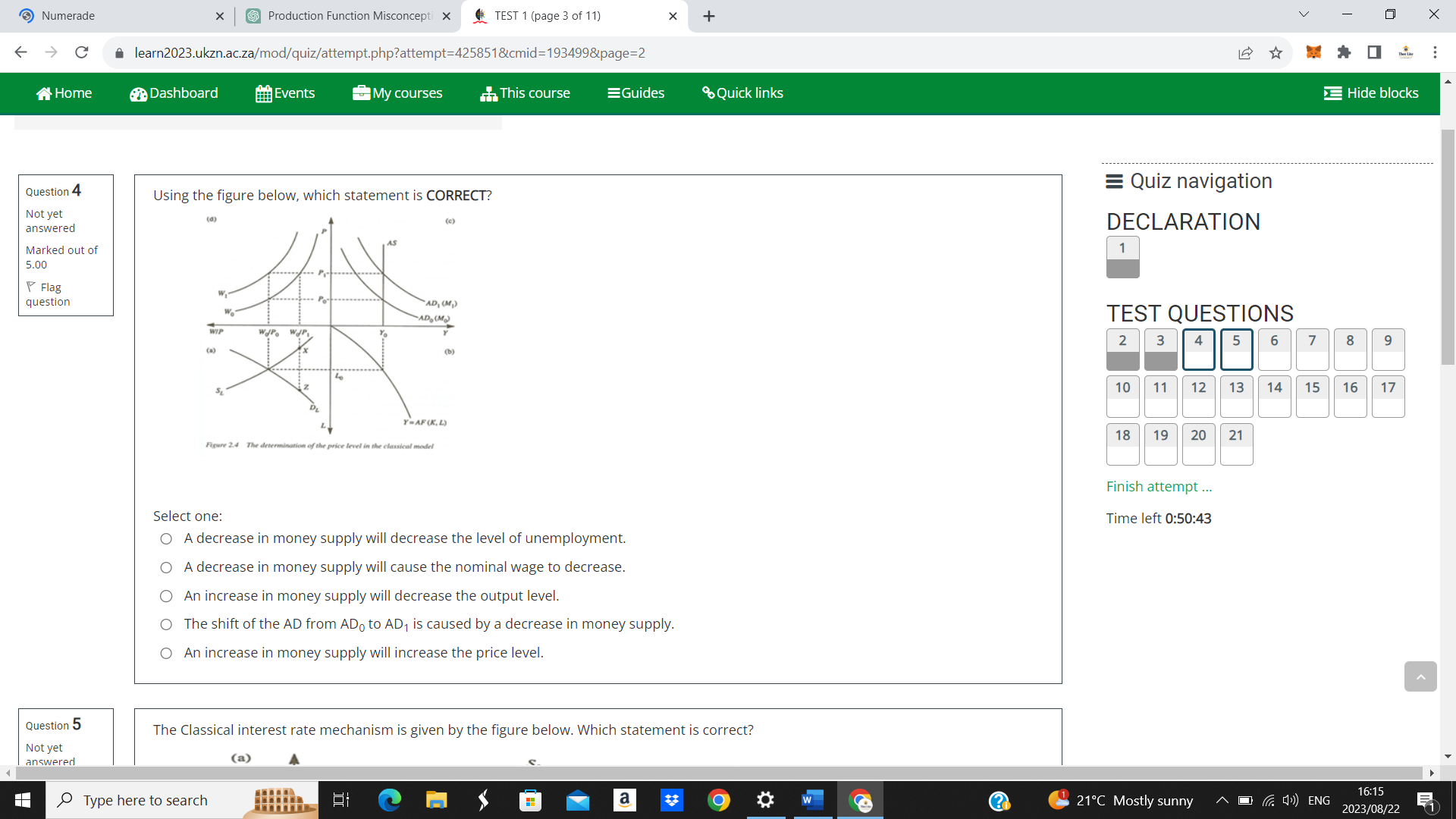Image resolution: width=1456 pixels, height=819 pixels.
Task: Bookmark the page with the star icon
Action: (x=1276, y=52)
